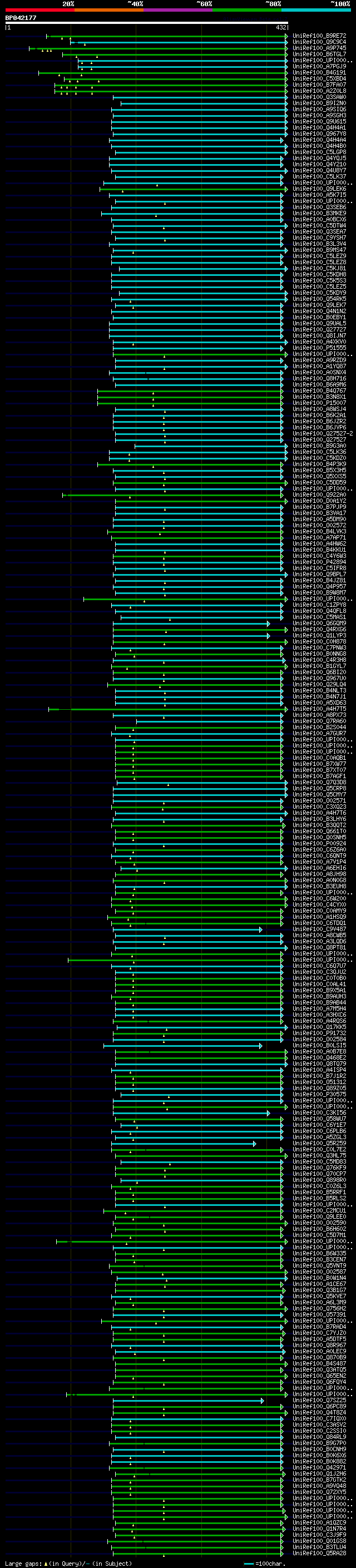Select the UniRef100_B9I2N0 entry
This screenshot has width=356, height=1568.
[319, 103]
